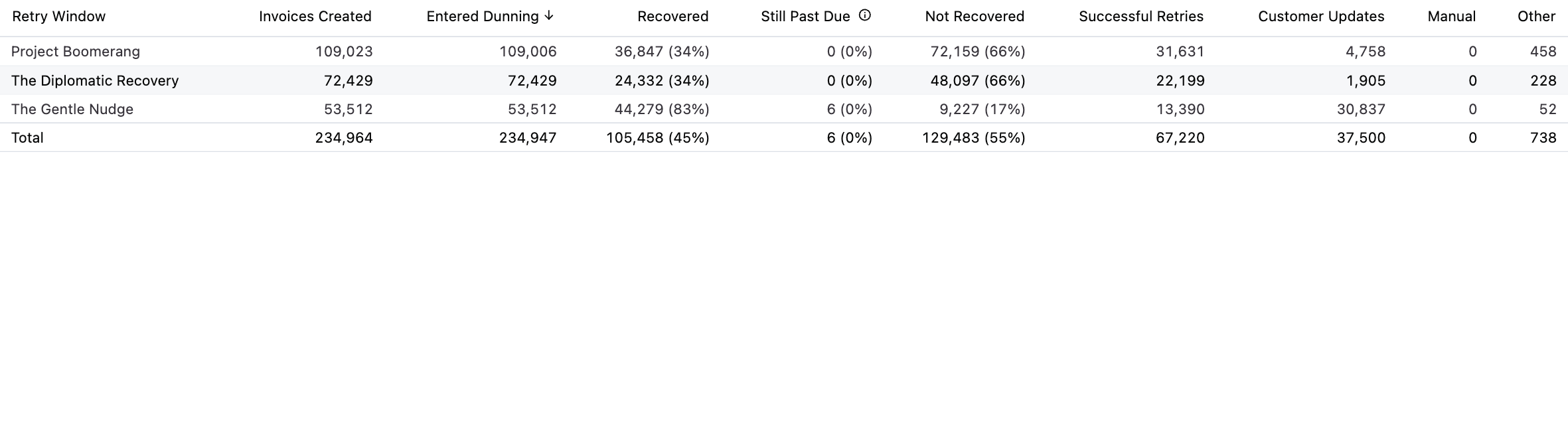Click the Customer Updates column header
This screenshot has height=430, width=1568.
[1321, 17]
